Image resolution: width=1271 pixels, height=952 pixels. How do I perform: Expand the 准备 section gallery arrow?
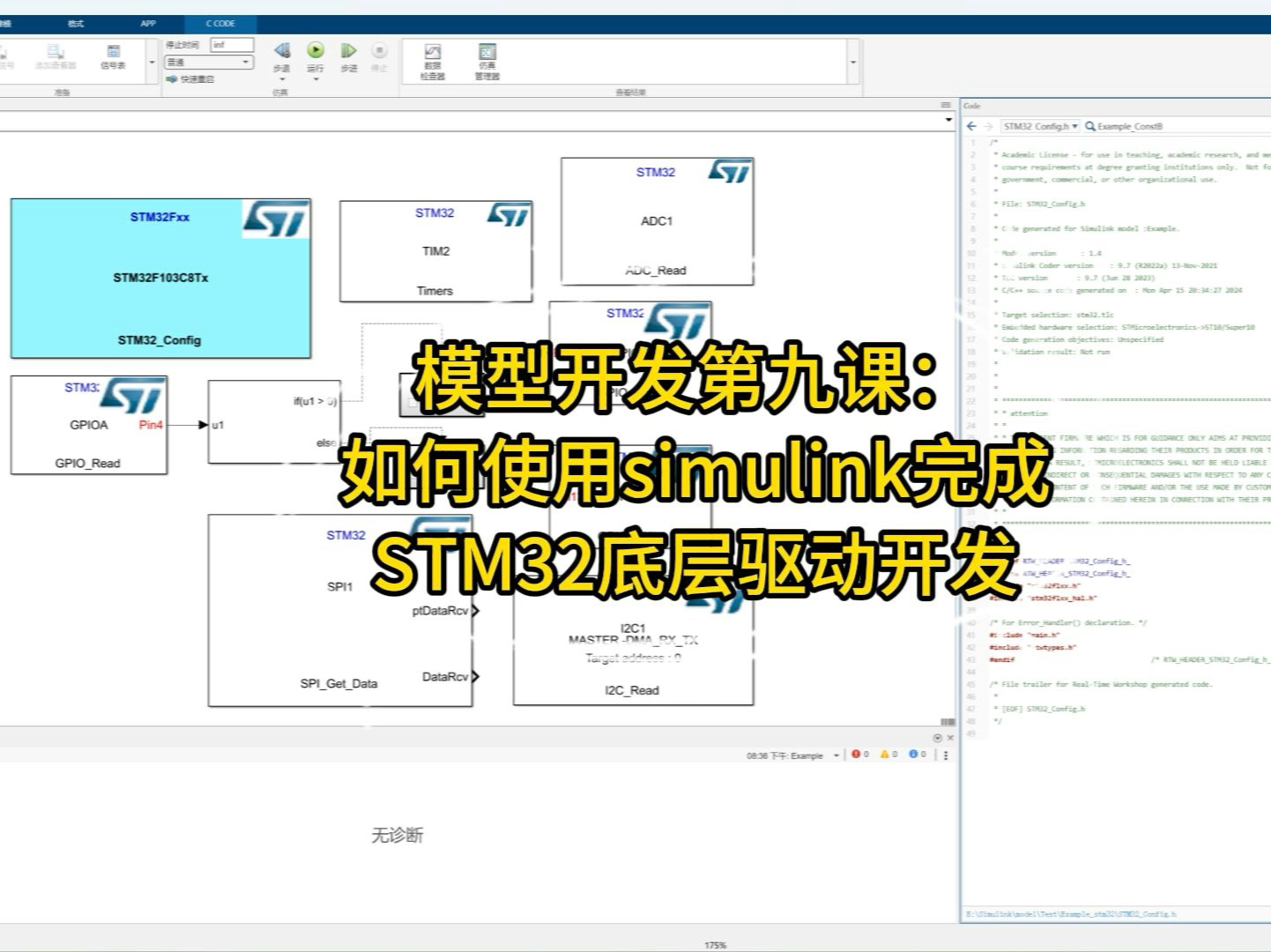(x=152, y=63)
